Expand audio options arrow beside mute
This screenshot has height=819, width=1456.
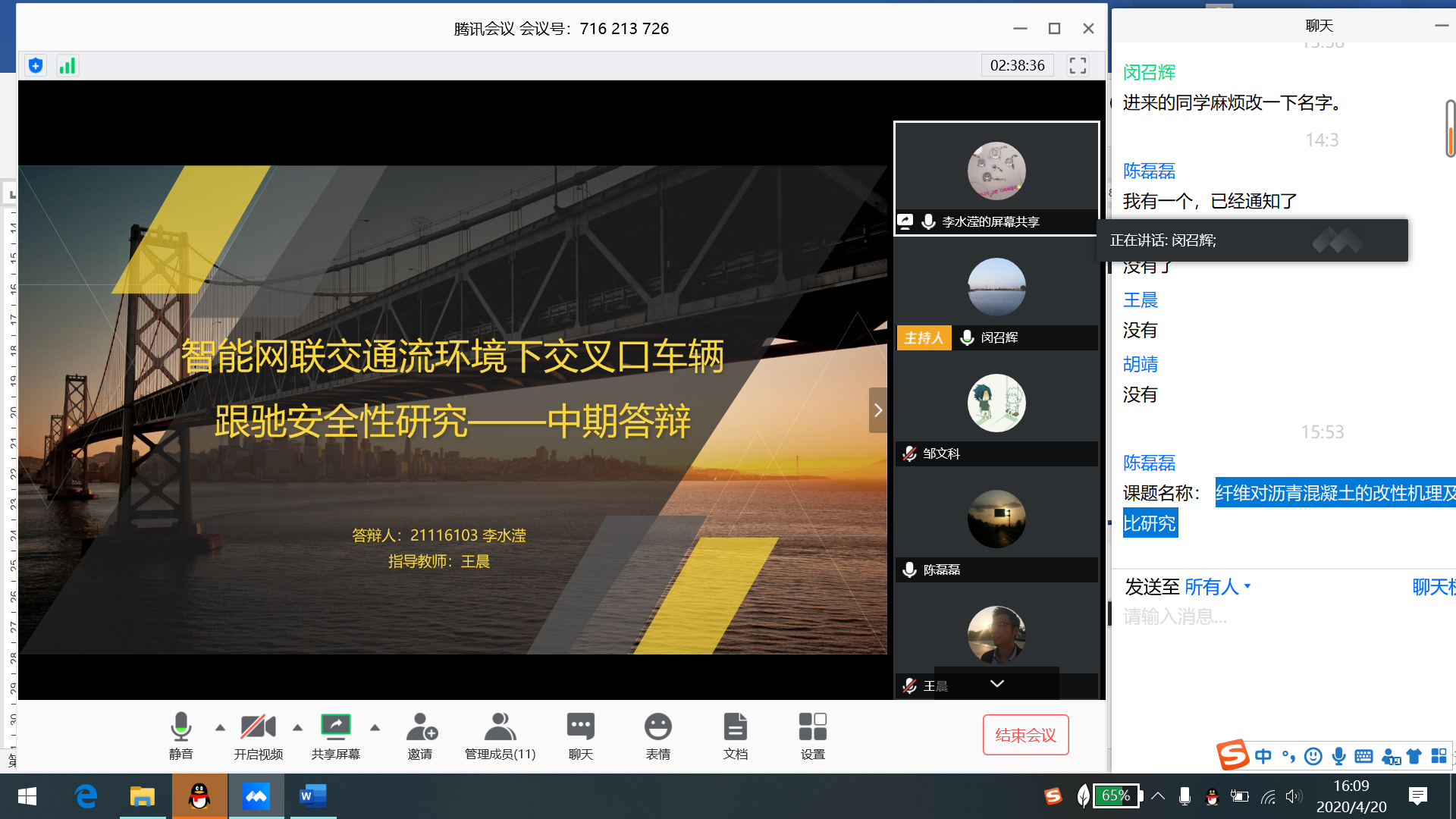[x=220, y=728]
